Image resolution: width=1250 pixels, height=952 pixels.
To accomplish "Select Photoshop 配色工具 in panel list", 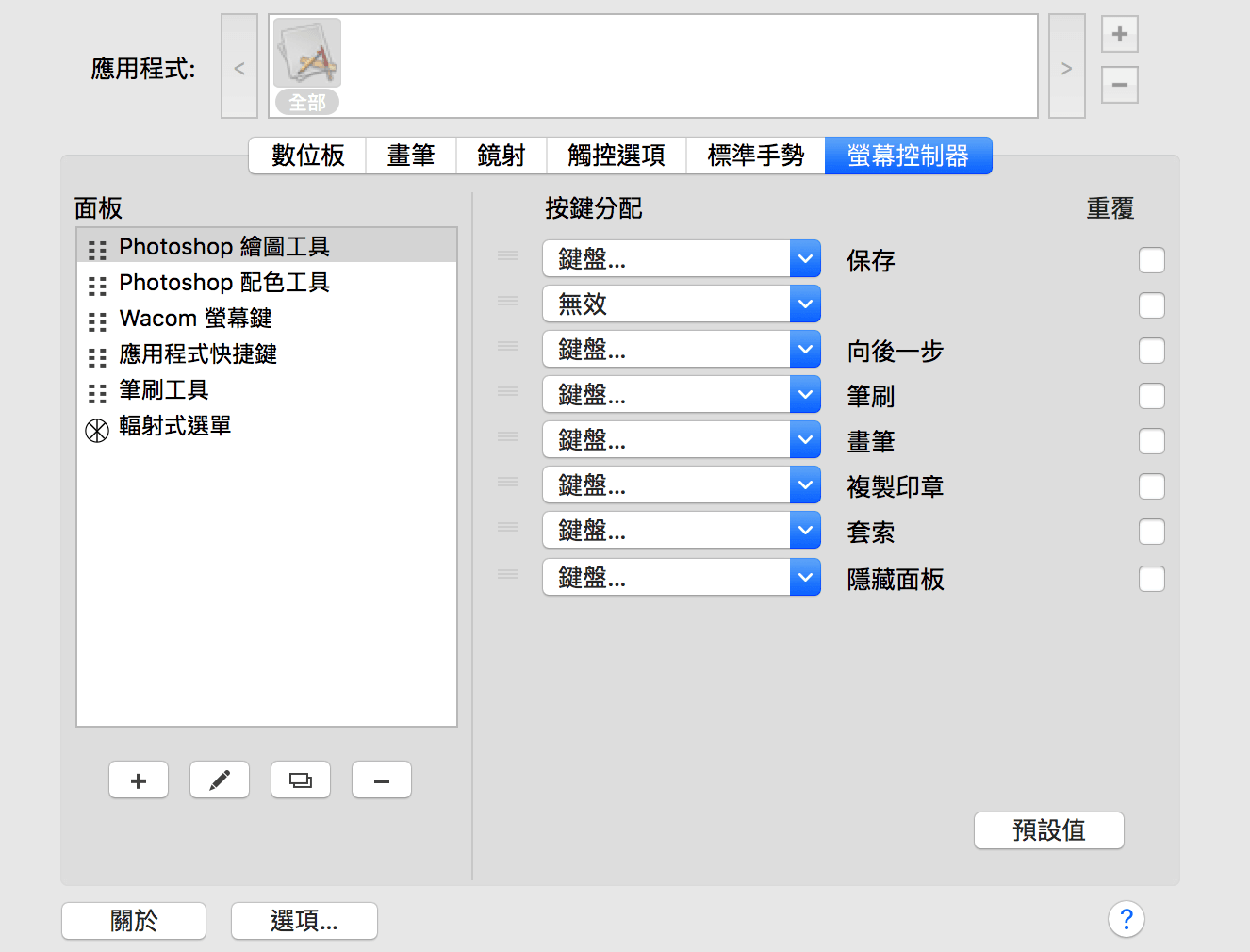I will (267, 283).
